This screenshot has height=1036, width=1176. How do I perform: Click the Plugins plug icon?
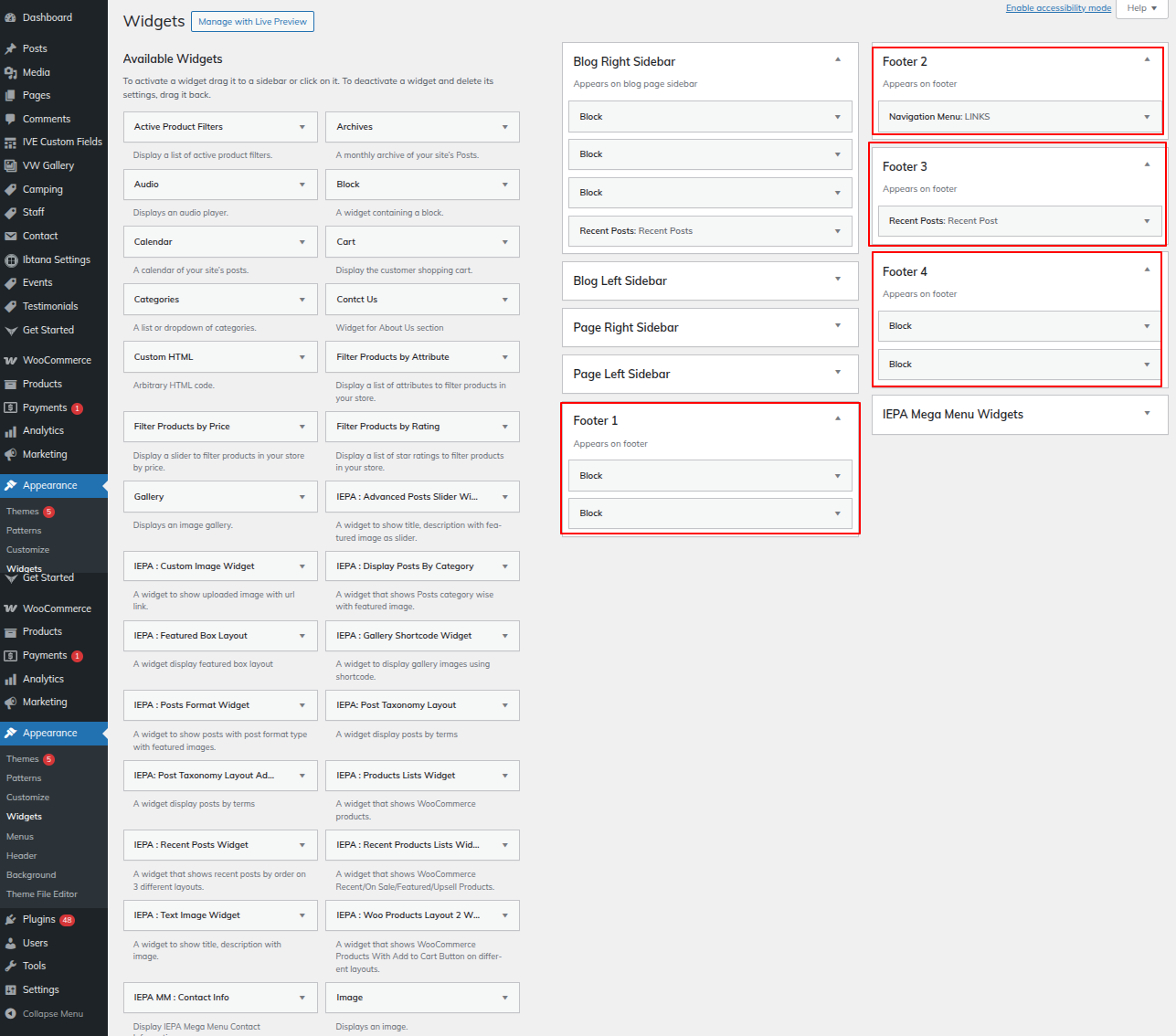click(11, 919)
